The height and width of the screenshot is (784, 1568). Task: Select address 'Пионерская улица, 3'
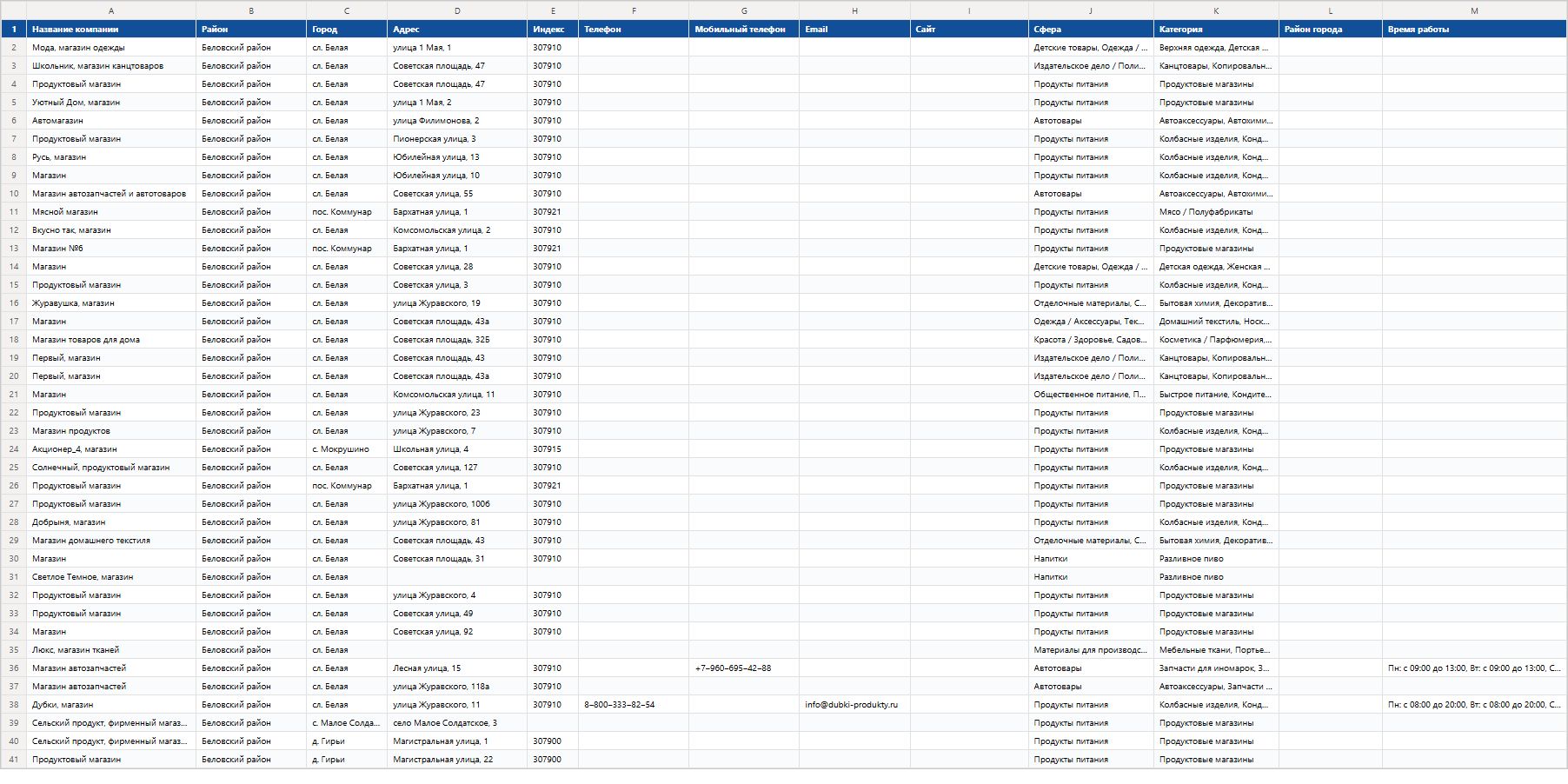tap(457, 139)
